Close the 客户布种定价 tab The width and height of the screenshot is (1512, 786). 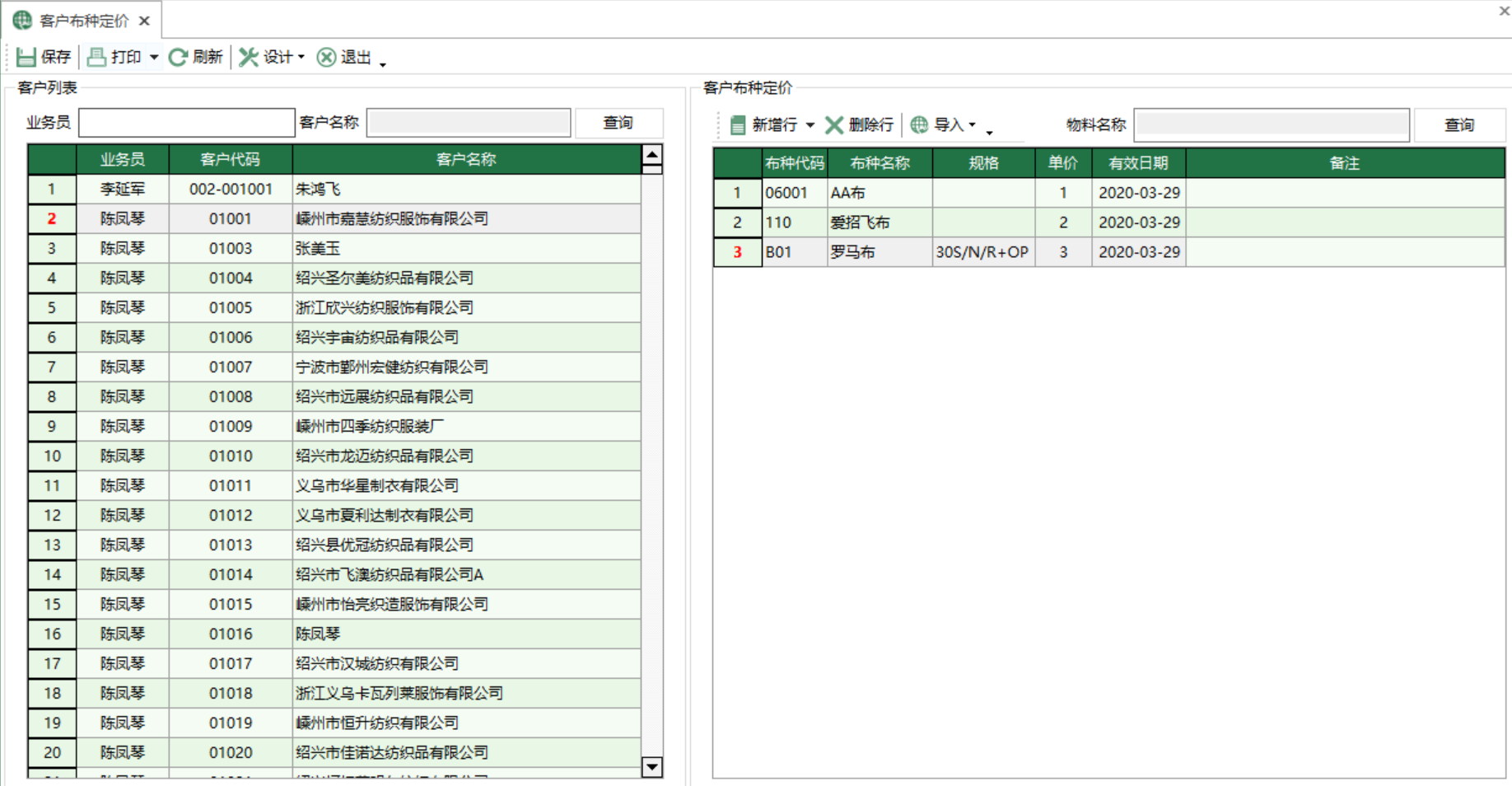[x=144, y=21]
